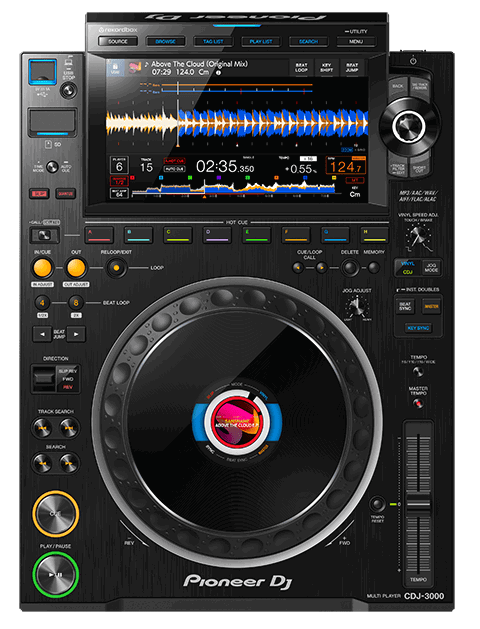Push the Search rewind button
This screenshot has height=629, width=480.
point(42,463)
